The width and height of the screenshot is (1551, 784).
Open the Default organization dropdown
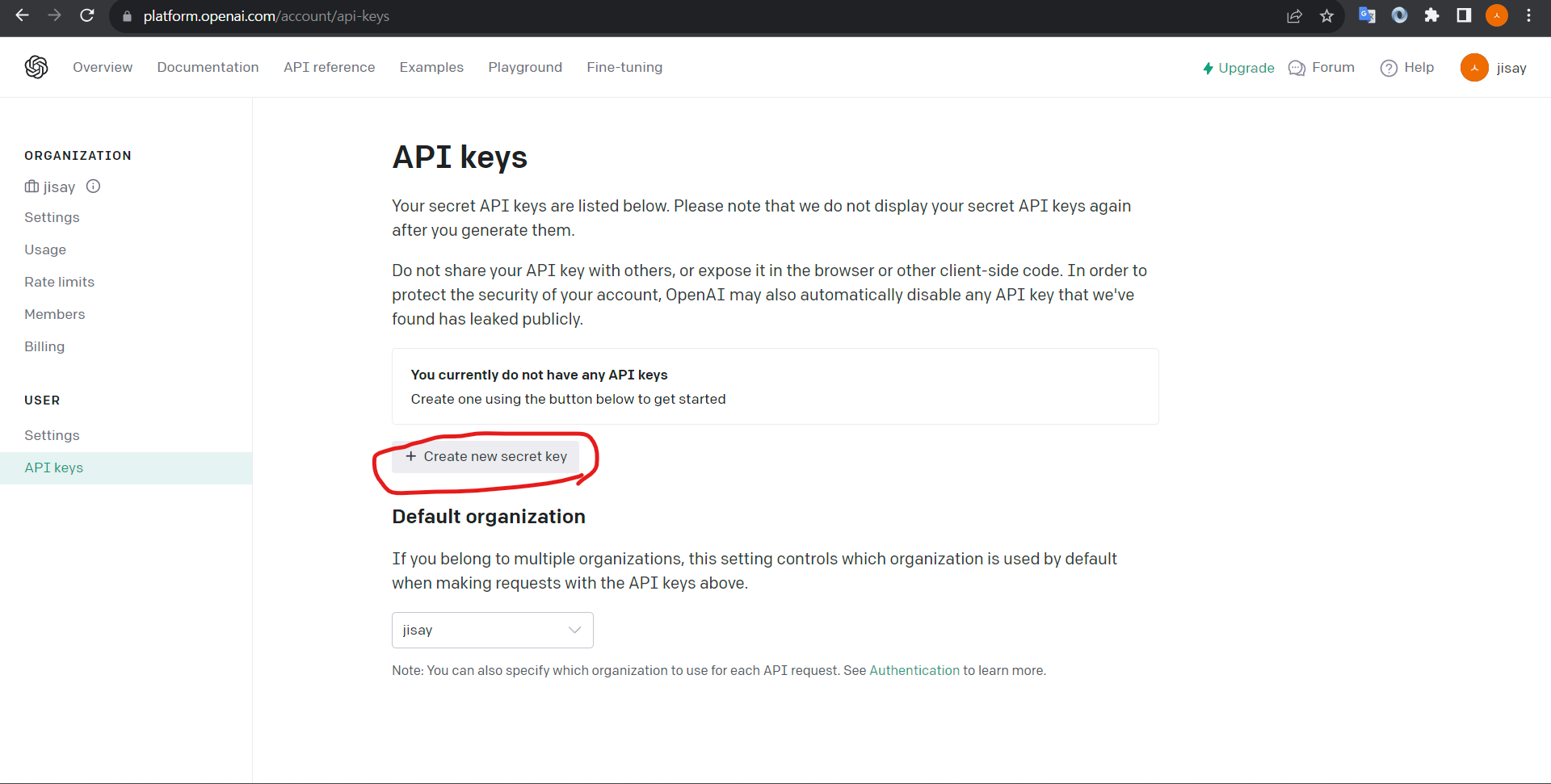[492, 630]
